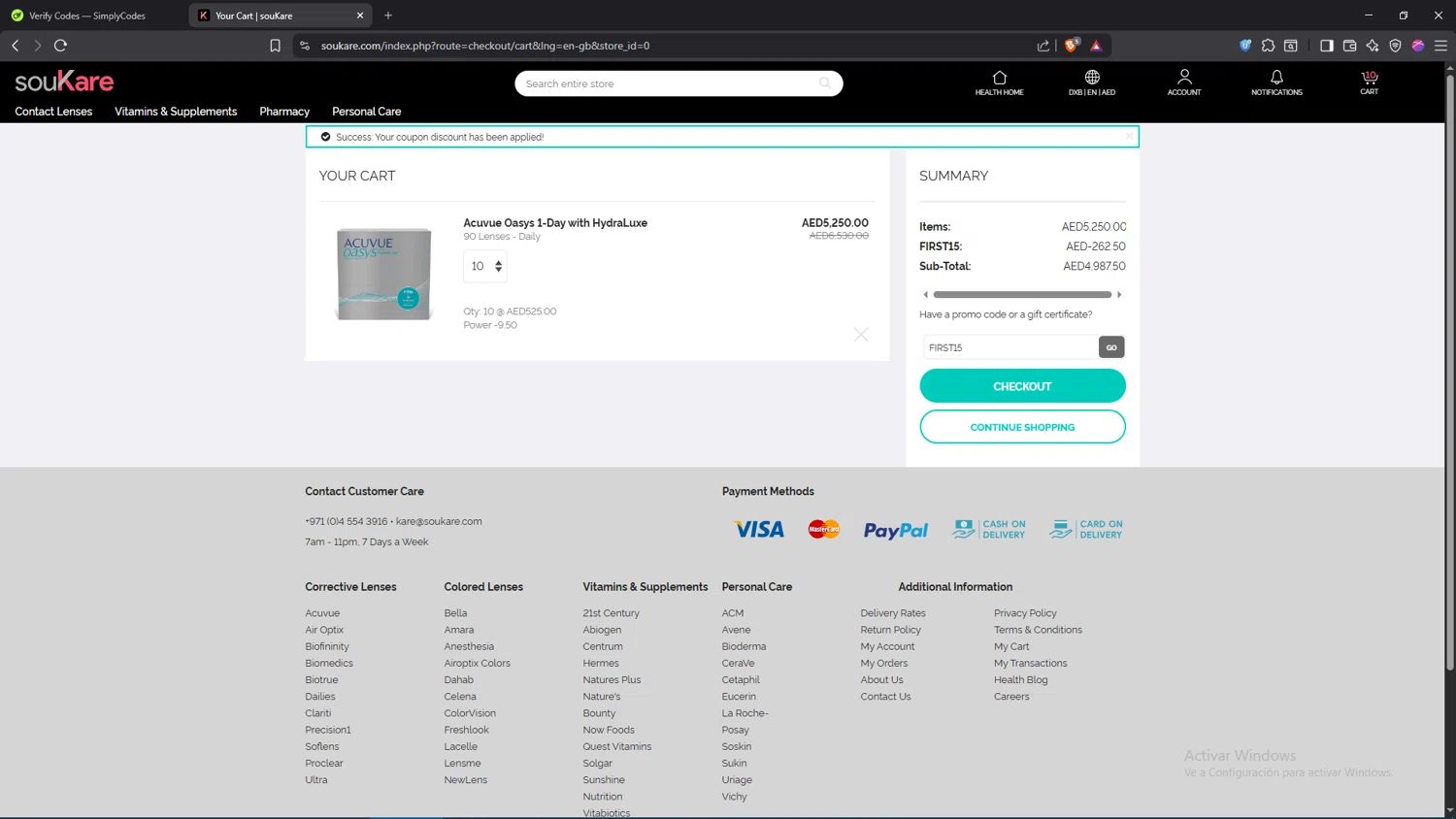Open Brave Rewards triangle icon

(1096, 46)
